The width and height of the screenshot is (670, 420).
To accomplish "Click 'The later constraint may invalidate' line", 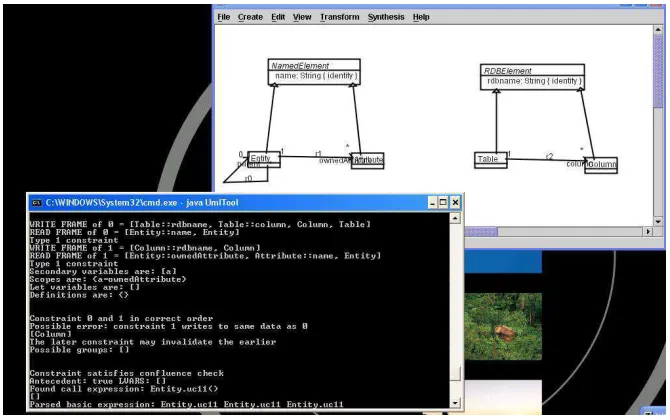I will pyautogui.click(x=153, y=342).
